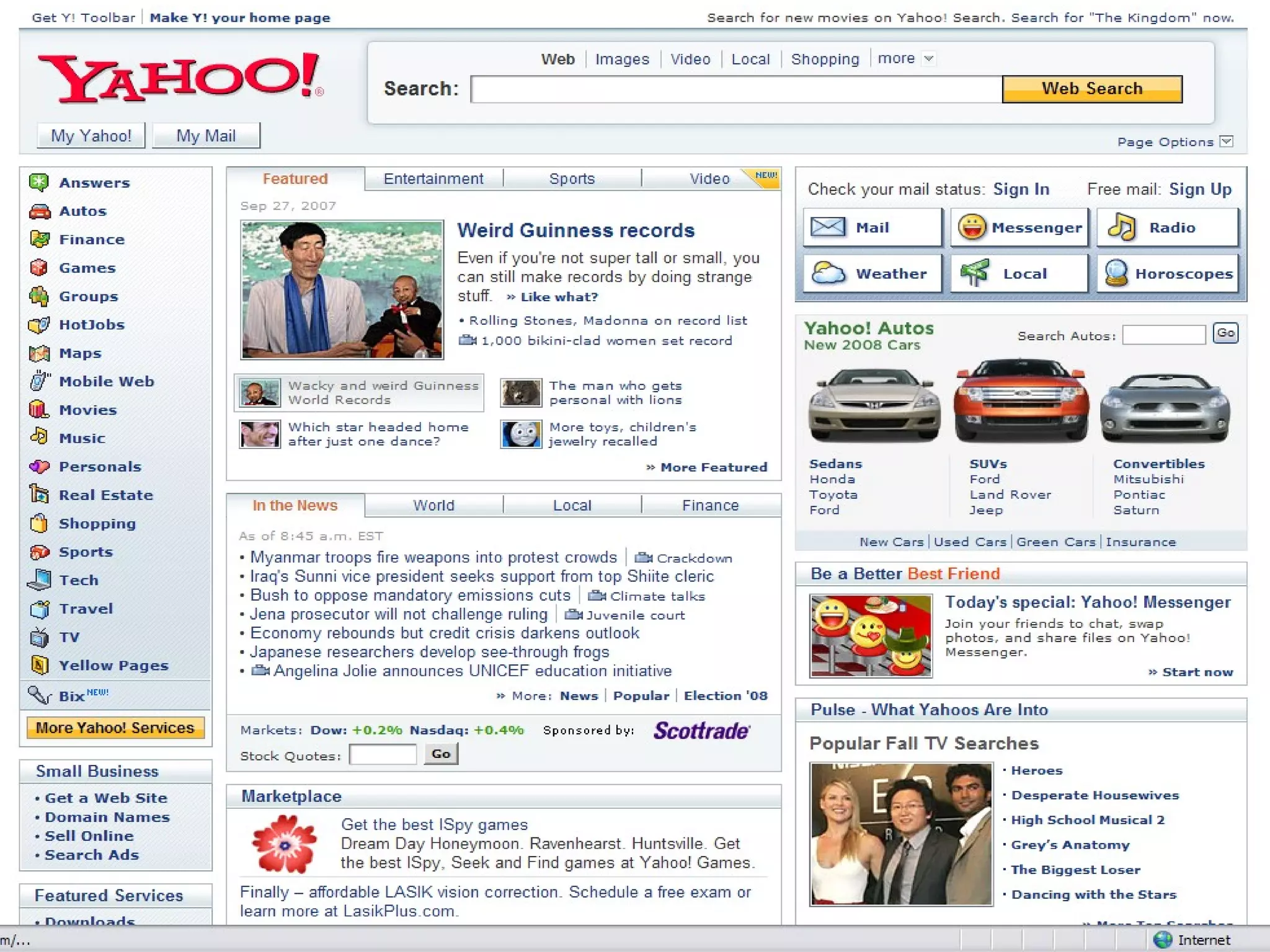Open the Movies popcorn icon

point(38,410)
